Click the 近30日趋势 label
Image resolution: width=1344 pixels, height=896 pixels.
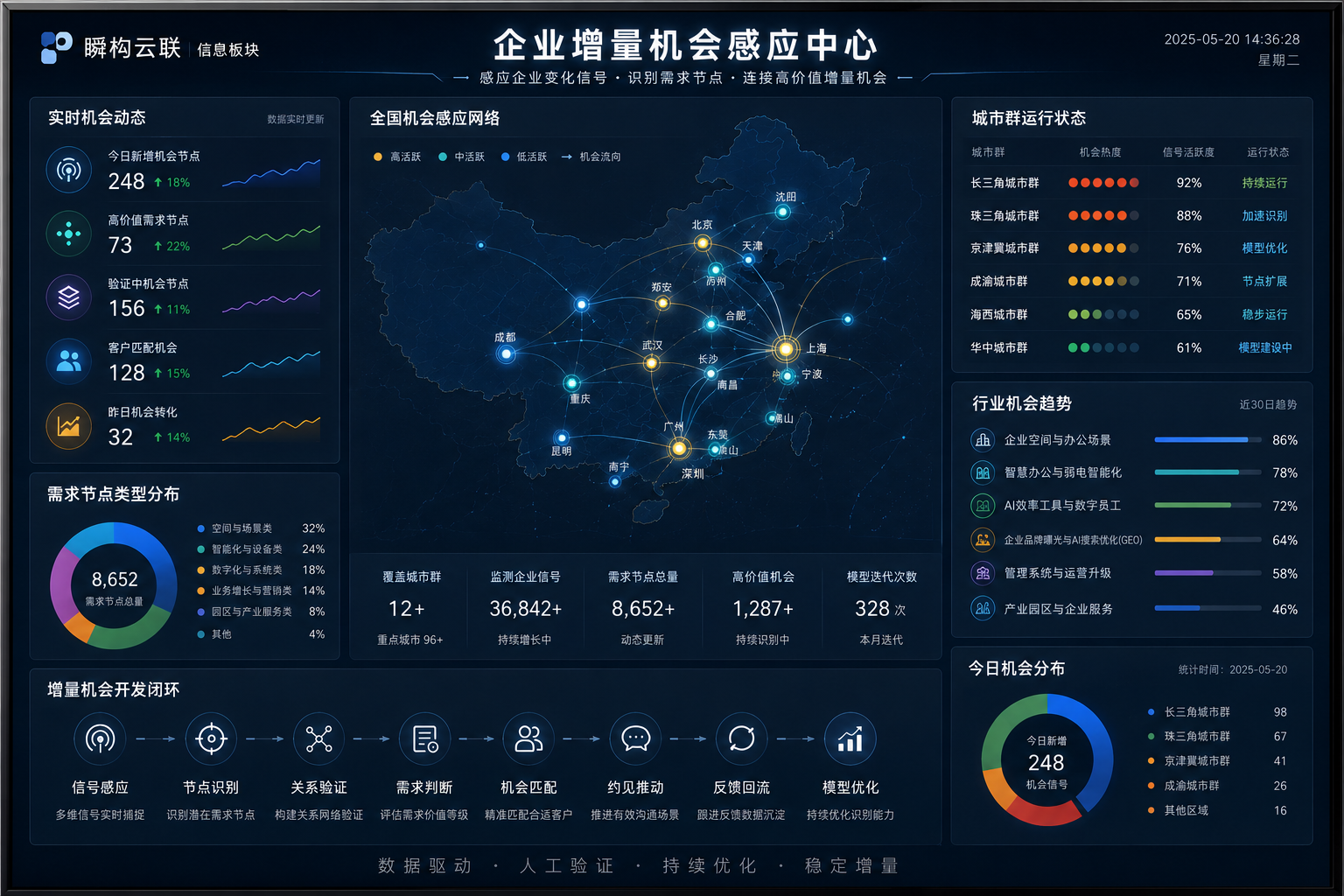coord(1268,404)
